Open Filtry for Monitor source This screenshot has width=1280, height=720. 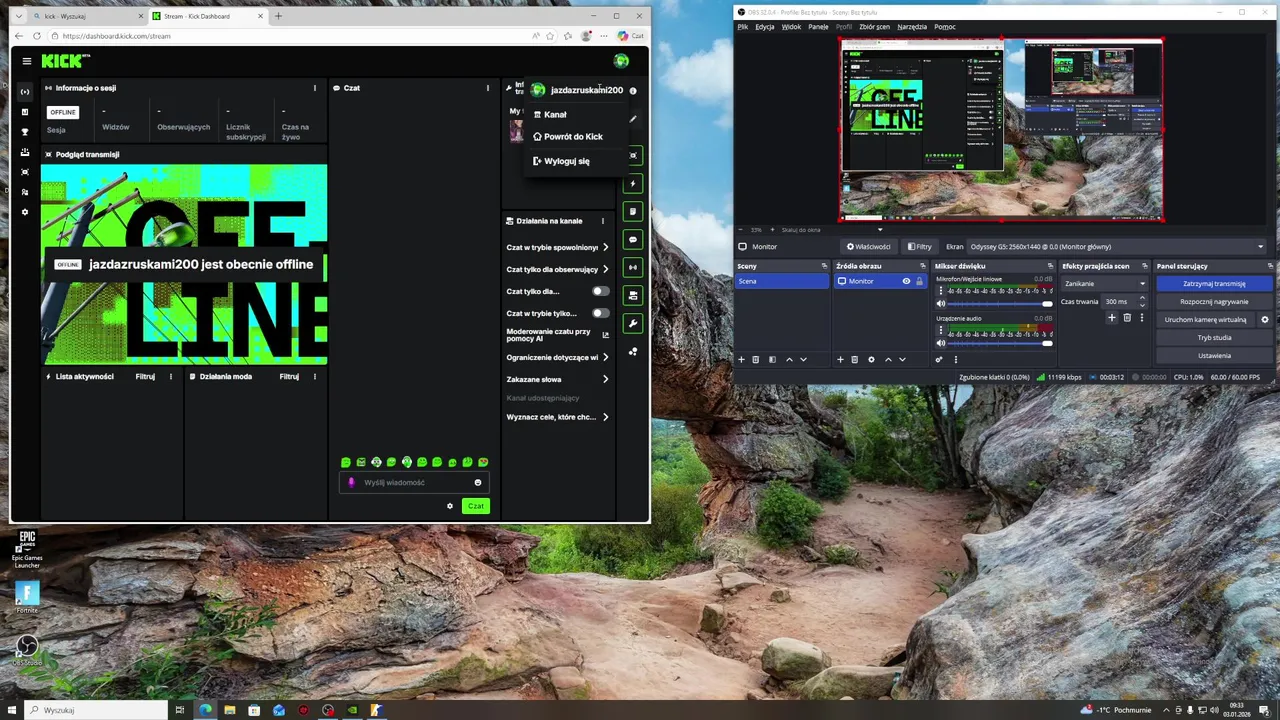point(919,247)
